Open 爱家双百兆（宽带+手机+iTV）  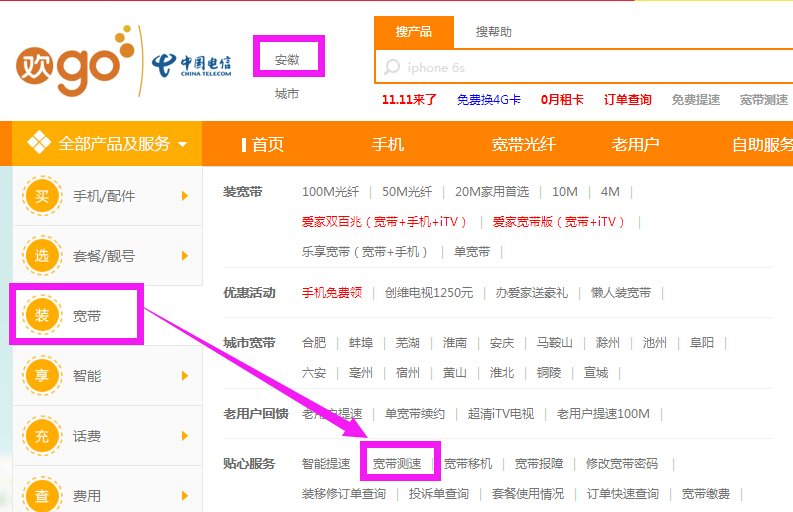coord(384,222)
